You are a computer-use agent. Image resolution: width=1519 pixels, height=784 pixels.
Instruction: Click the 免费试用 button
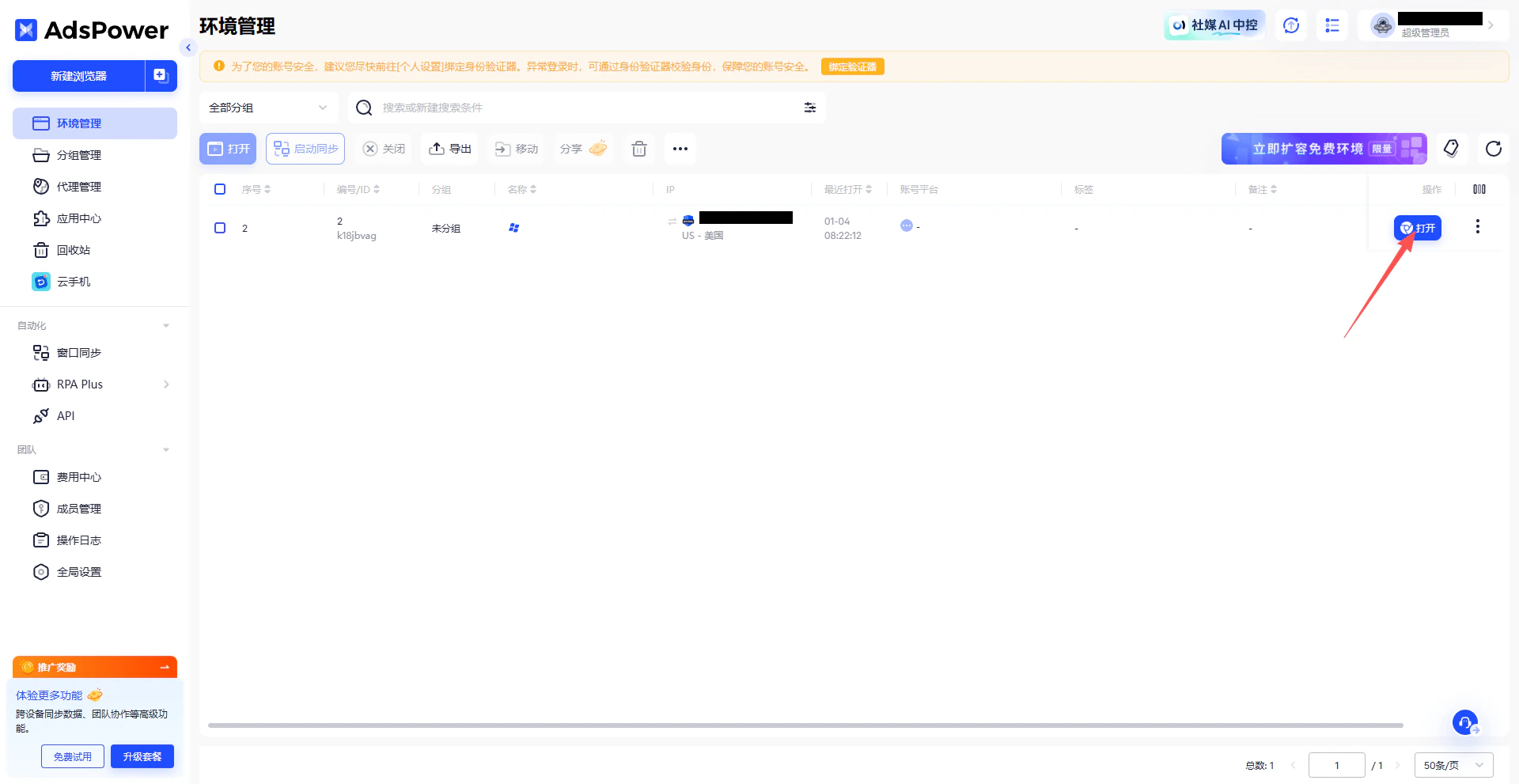73,756
